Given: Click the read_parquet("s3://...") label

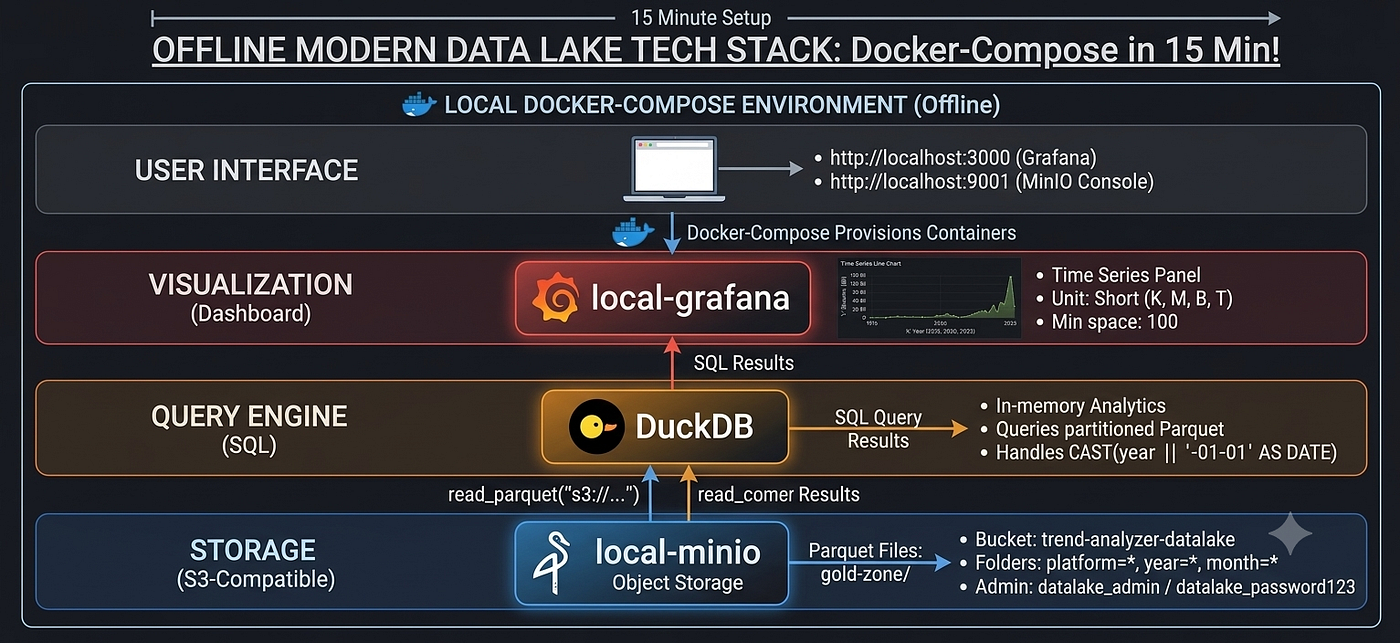Looking at the screenshot, I should click(543, 494).
